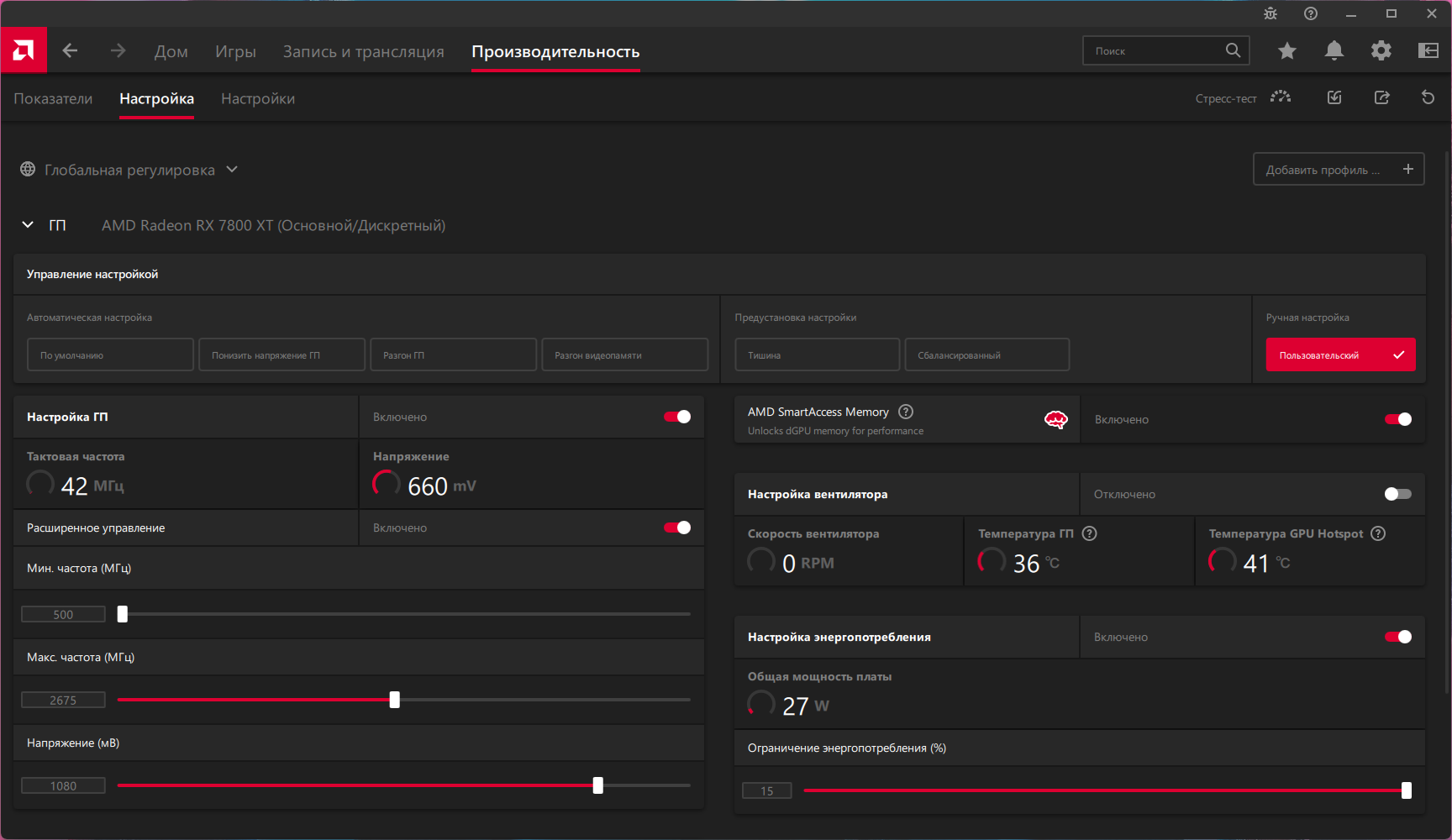Collapse the ГП section chevron
Image resolution: width=1452 pixels, height=840 pixels.
(28, 225)
